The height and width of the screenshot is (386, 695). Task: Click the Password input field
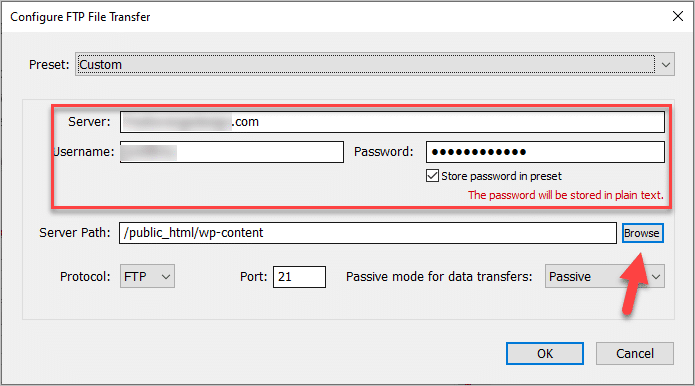(x=545, y=152)
